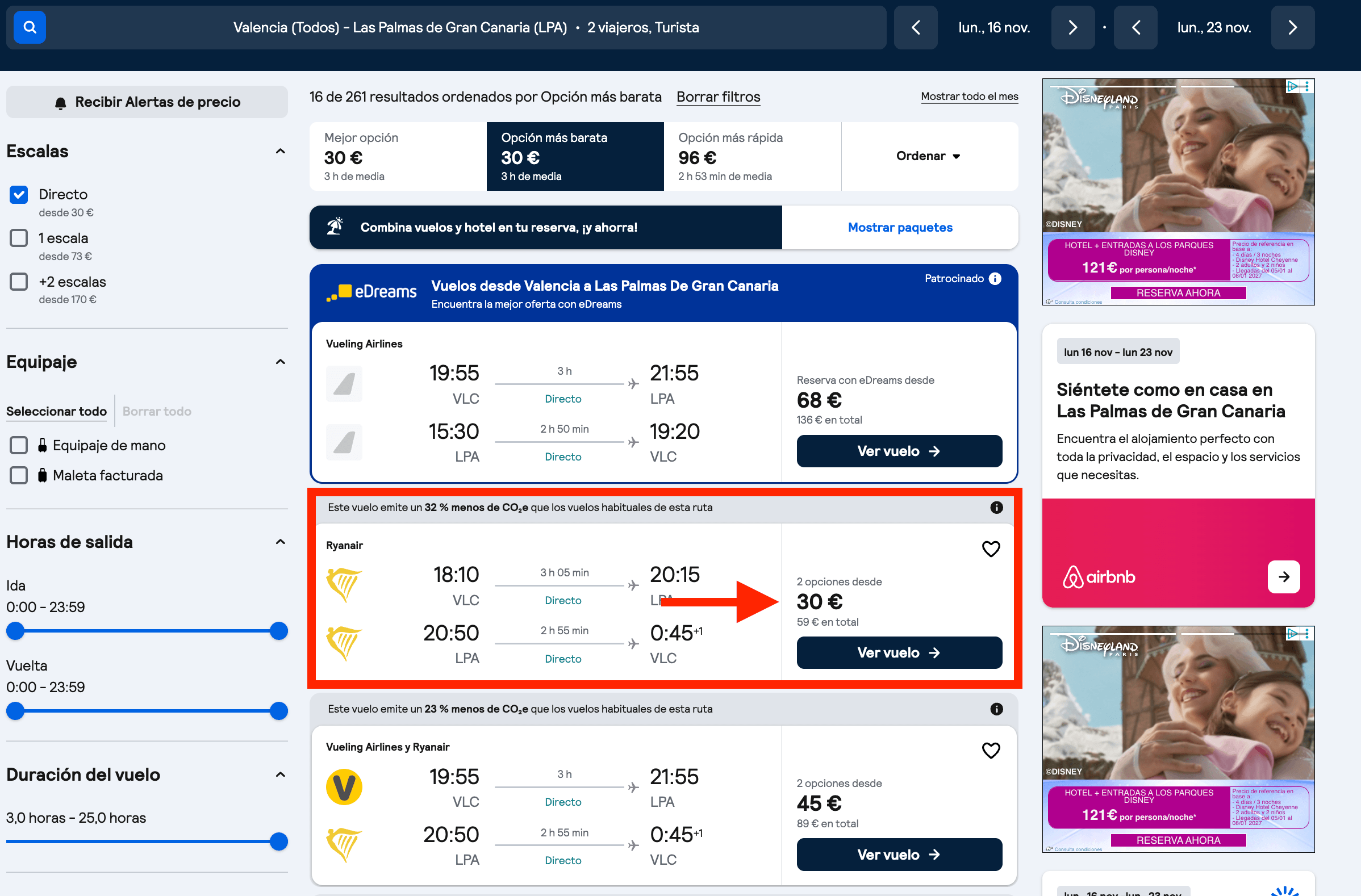Click Ver vuelo on eDreams 68 € offer
Viewport: 1361px width, 896px height.
click(x=899, y=451)
